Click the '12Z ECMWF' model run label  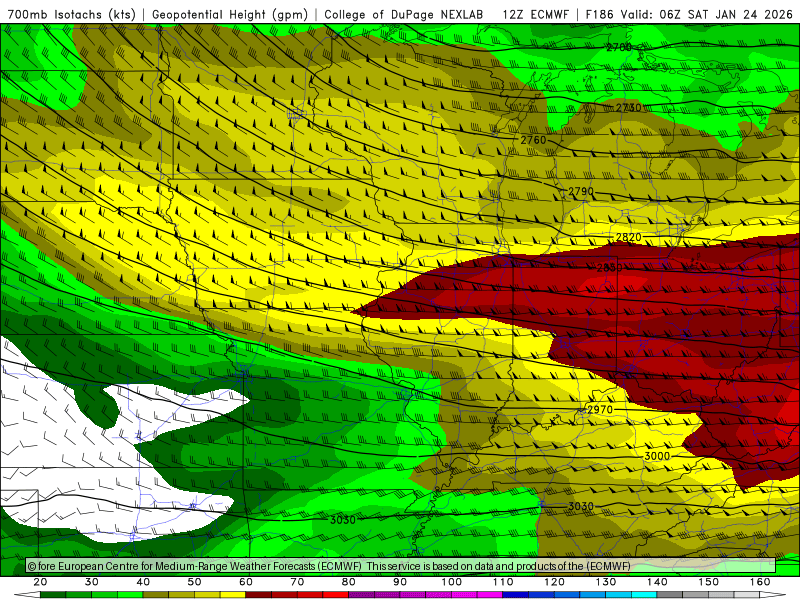click(535, 14)
